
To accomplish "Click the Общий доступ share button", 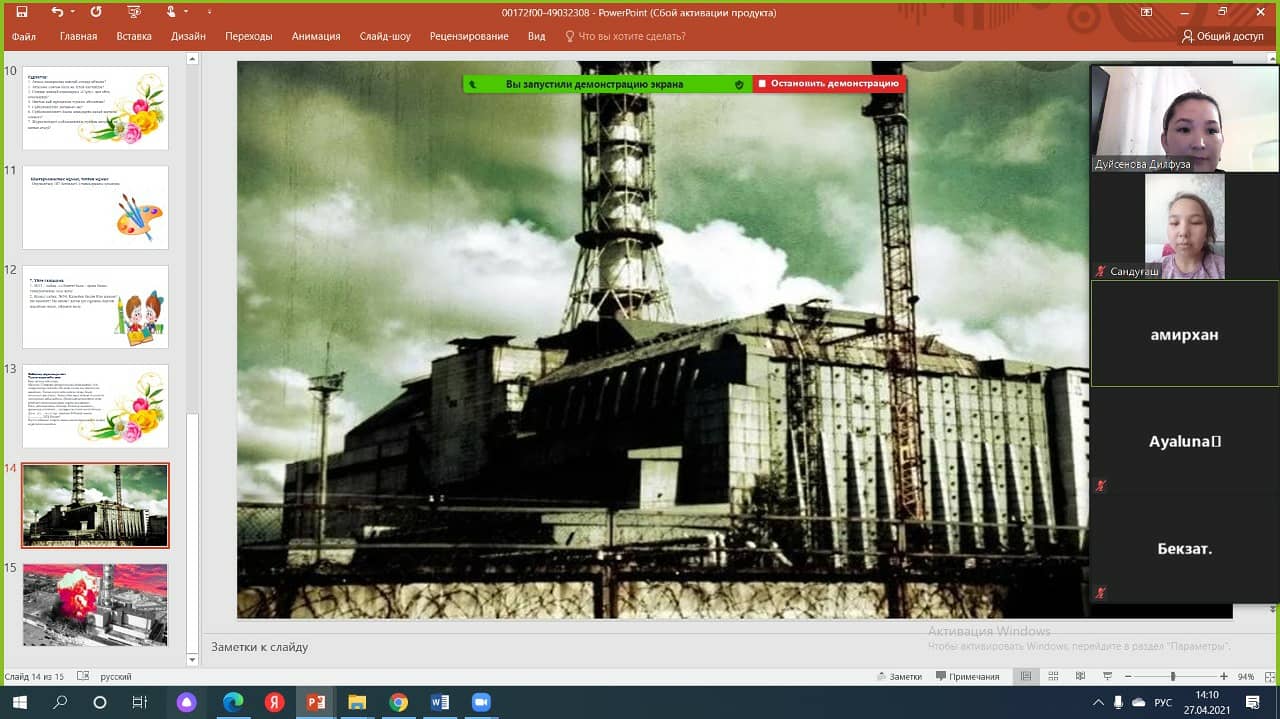I will pos(1222,36).
